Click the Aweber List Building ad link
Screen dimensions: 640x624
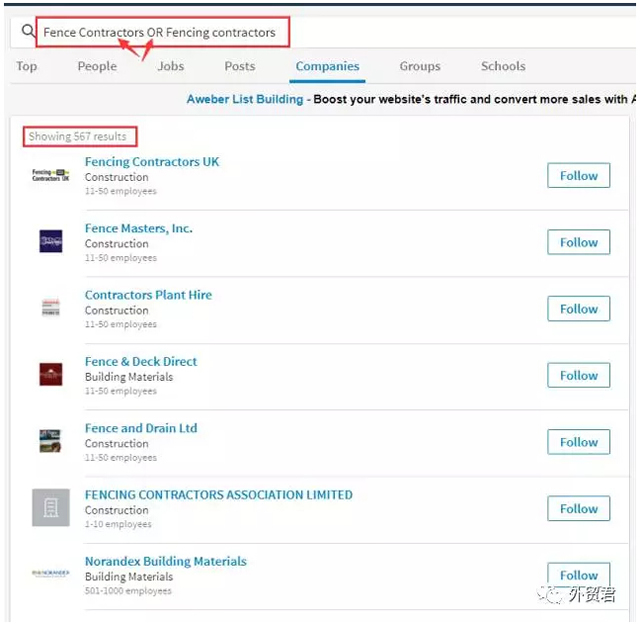tap(245, 99)
